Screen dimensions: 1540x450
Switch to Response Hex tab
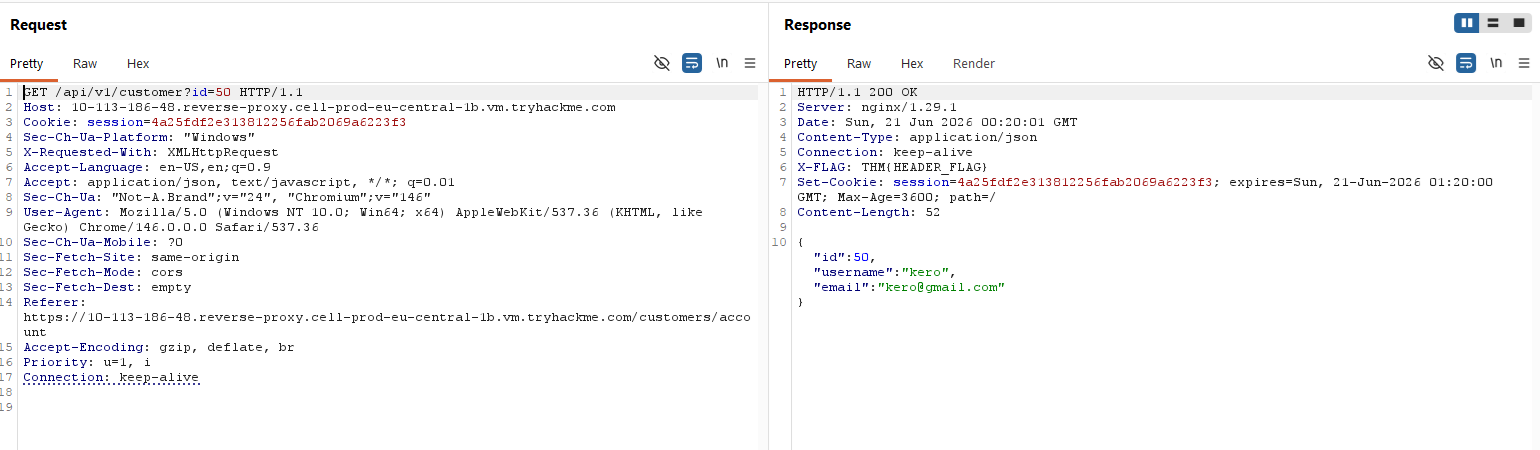point(912,63)
